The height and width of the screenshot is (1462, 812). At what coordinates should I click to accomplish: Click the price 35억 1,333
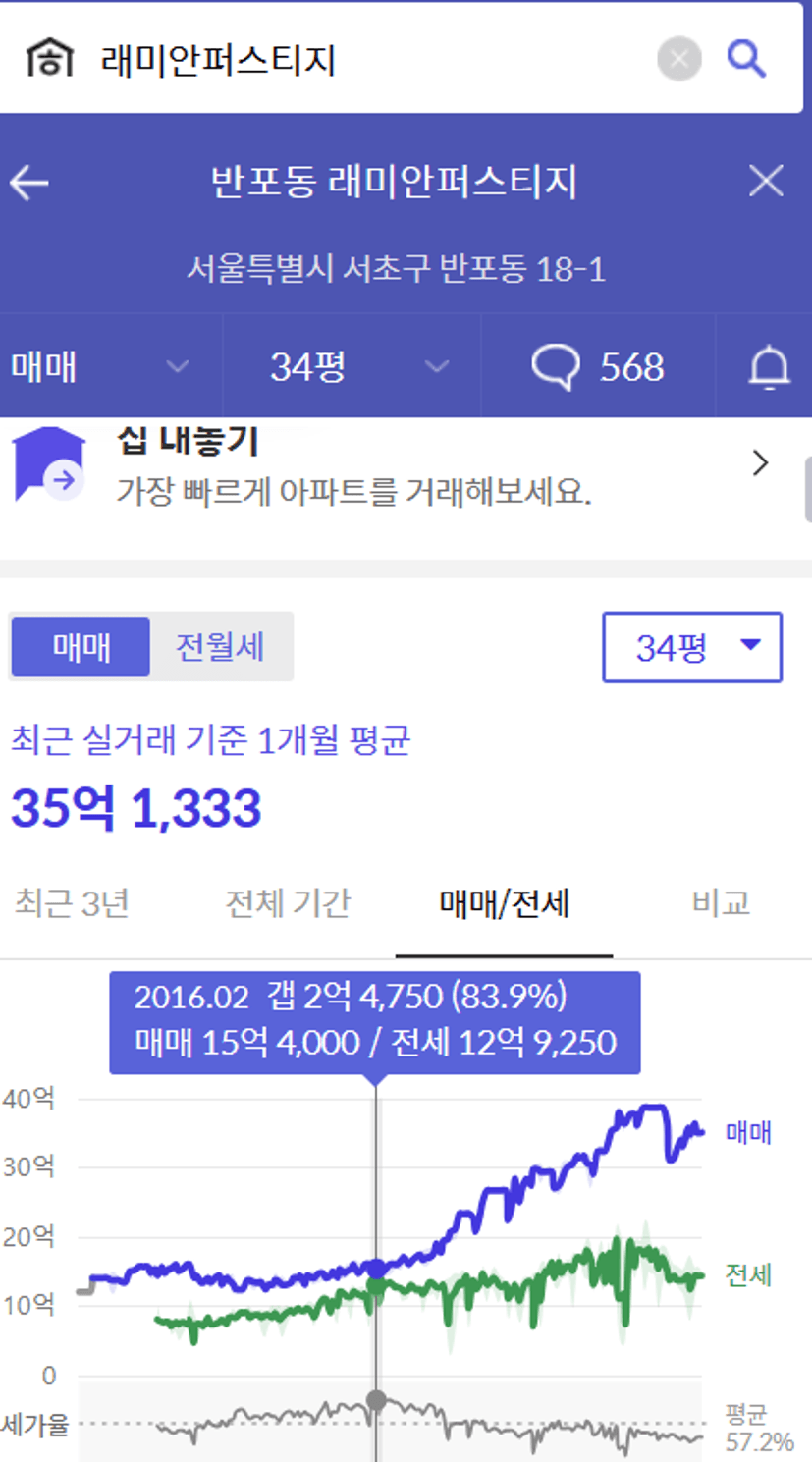pyautogui.click(x=136, y=808)
